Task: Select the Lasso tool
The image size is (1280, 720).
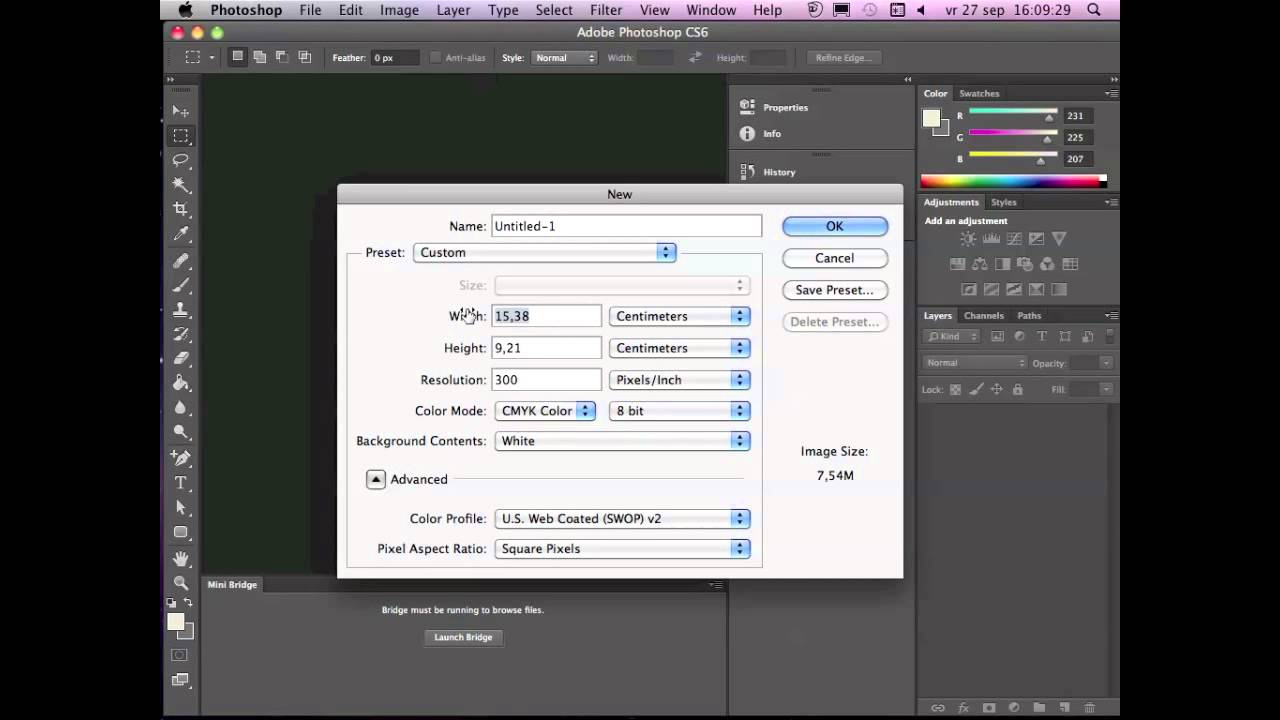Action: tap(181, 160)
